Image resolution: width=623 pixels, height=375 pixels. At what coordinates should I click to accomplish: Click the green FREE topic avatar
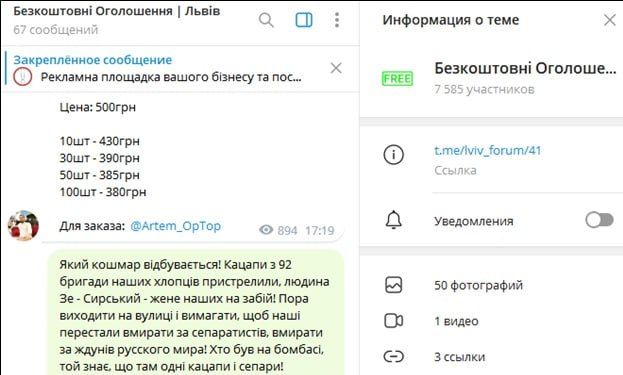pos(397,78)
